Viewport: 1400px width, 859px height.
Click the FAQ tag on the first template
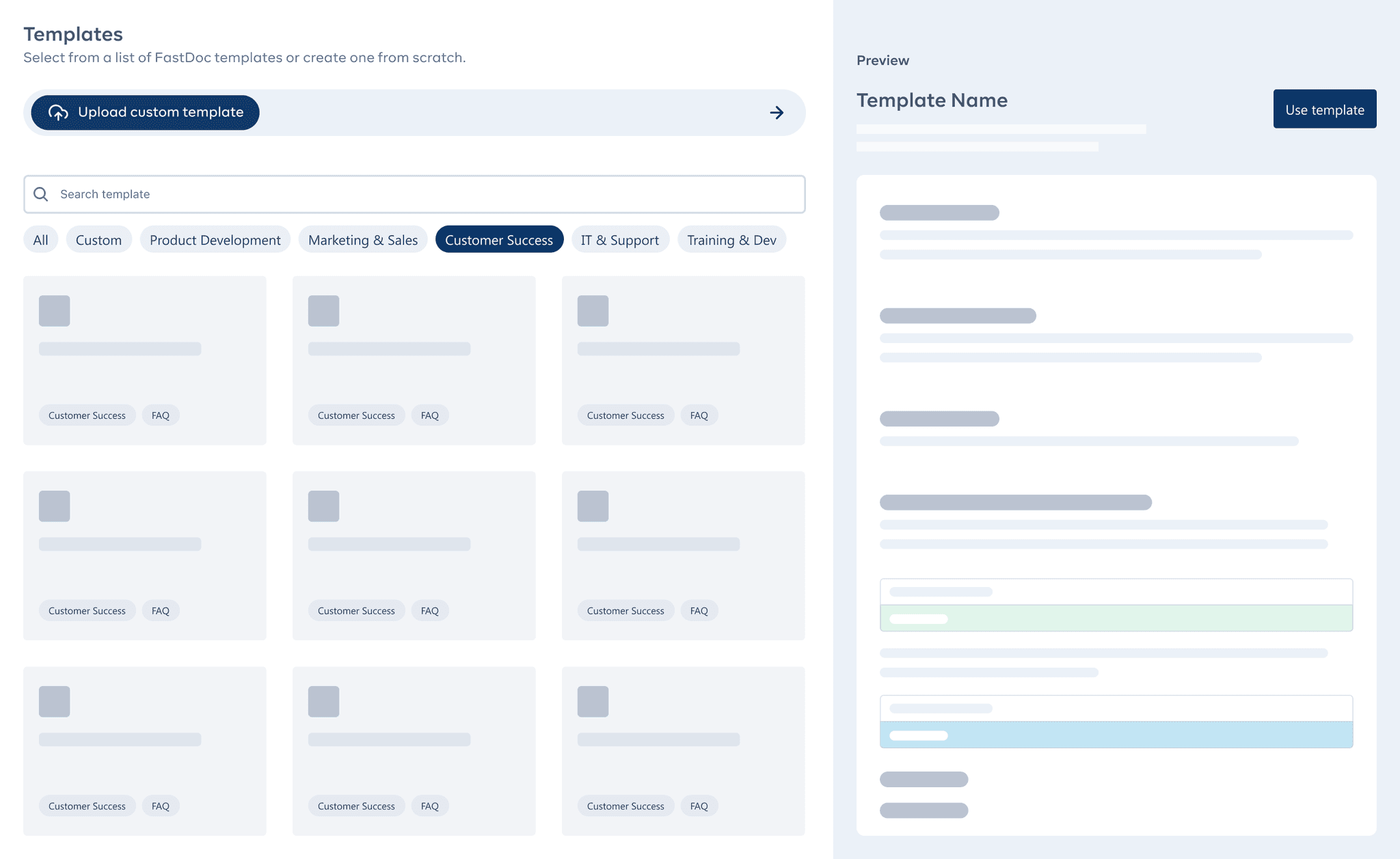pyautogui.click(x=160, y=415)
